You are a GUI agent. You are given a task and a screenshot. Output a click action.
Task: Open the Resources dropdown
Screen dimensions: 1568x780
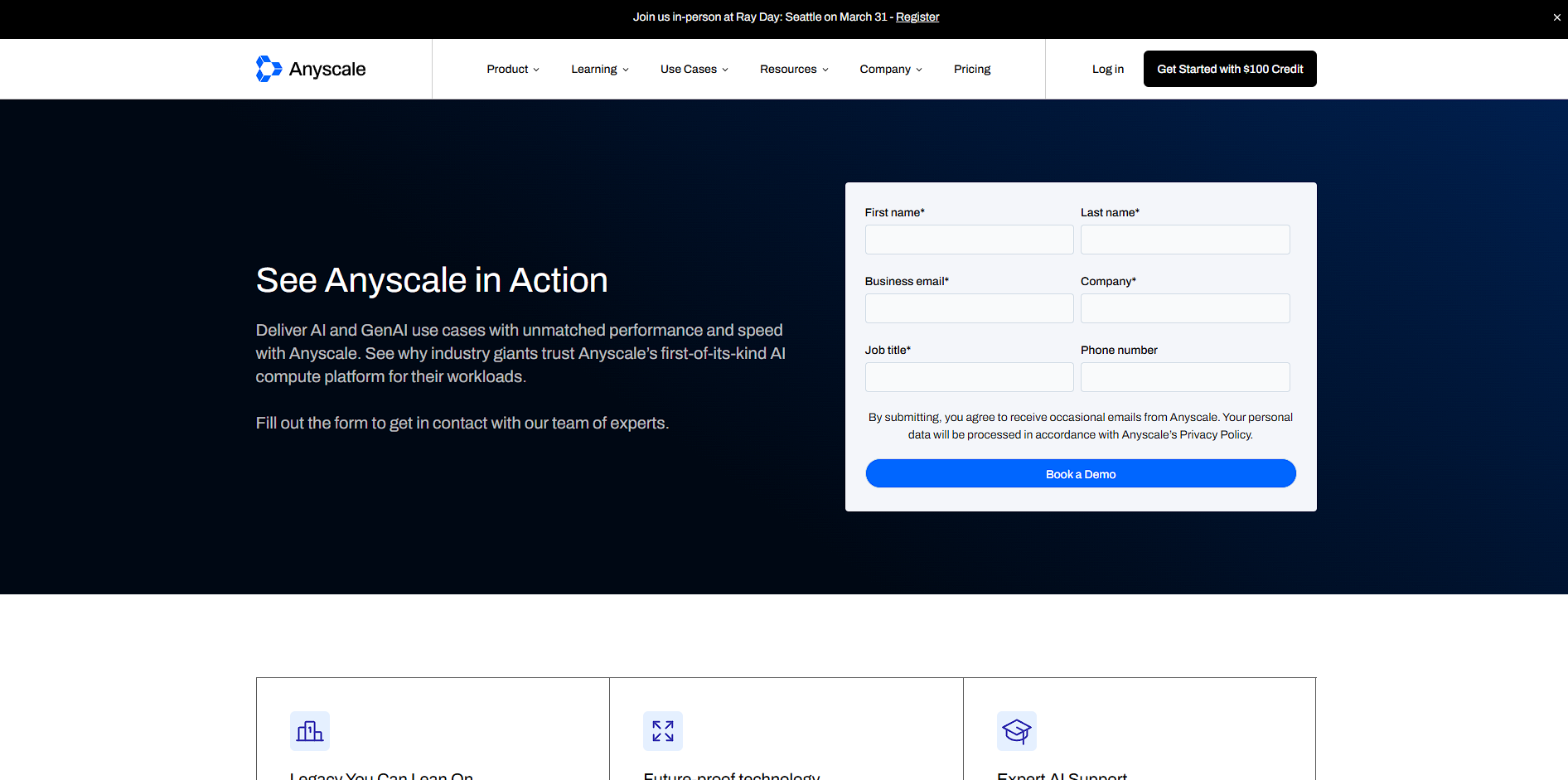click(x=794, y=69)
